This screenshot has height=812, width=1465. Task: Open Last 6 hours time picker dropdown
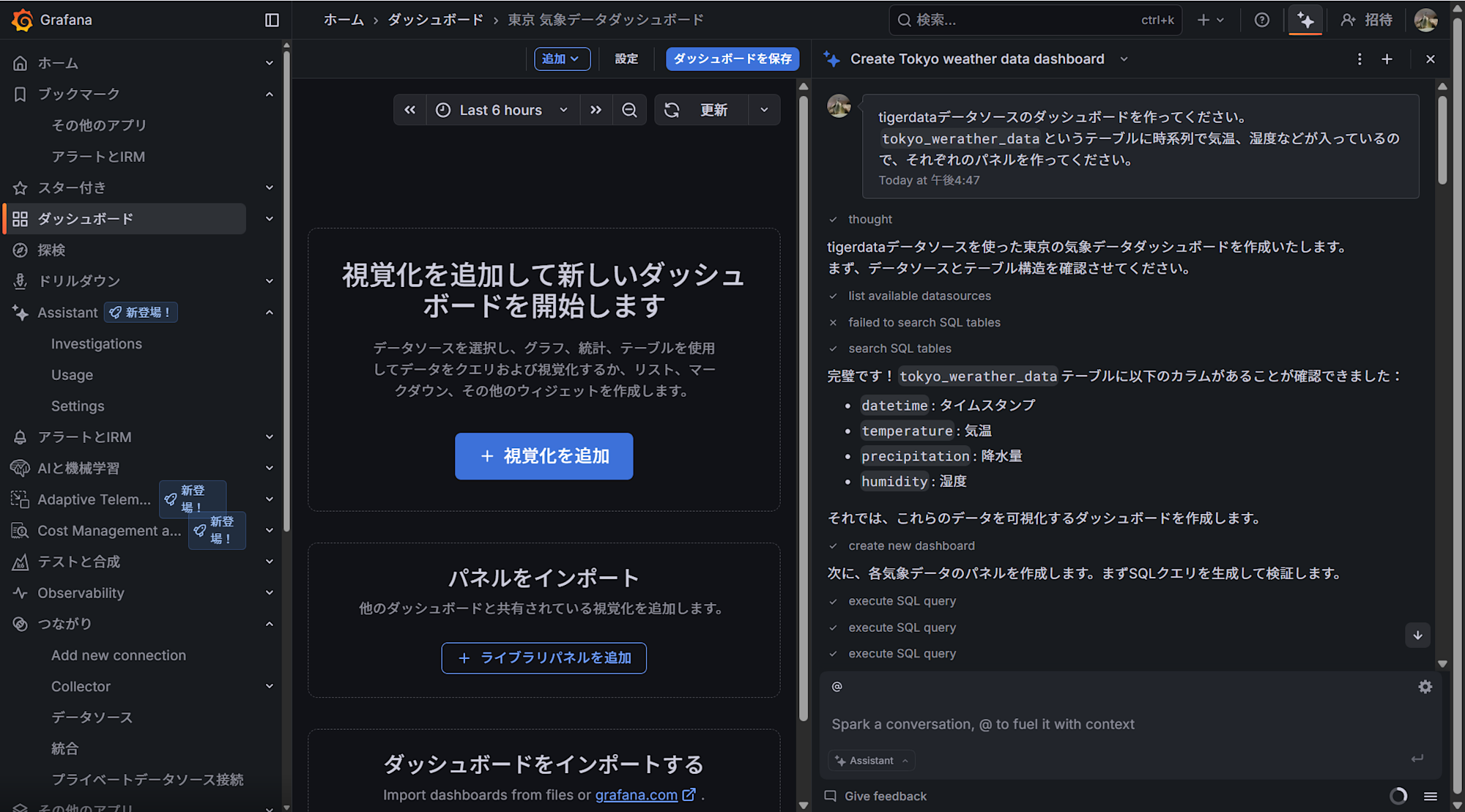[502, 110]
